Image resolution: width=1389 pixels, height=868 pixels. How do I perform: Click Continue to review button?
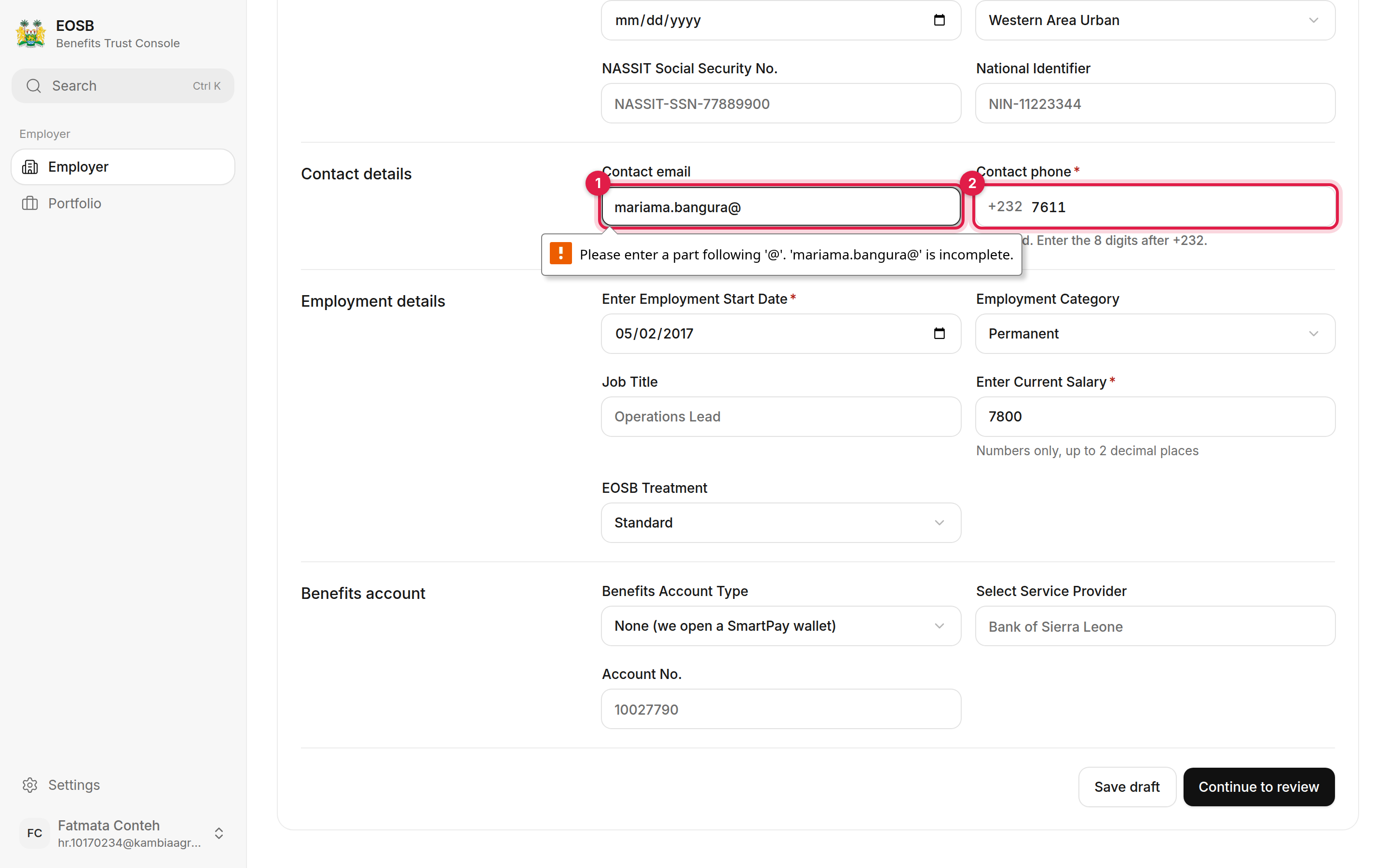point(1259,787)
